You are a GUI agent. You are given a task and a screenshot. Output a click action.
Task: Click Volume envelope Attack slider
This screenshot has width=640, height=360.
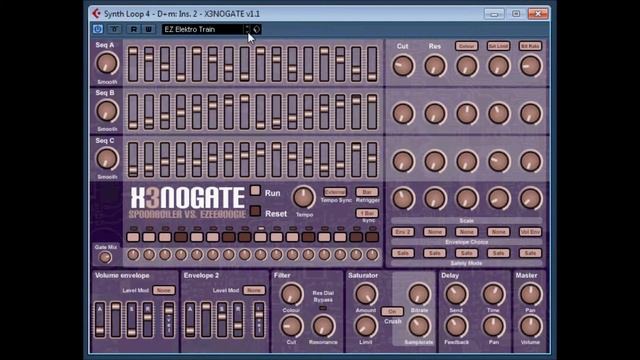coord(100,320)
